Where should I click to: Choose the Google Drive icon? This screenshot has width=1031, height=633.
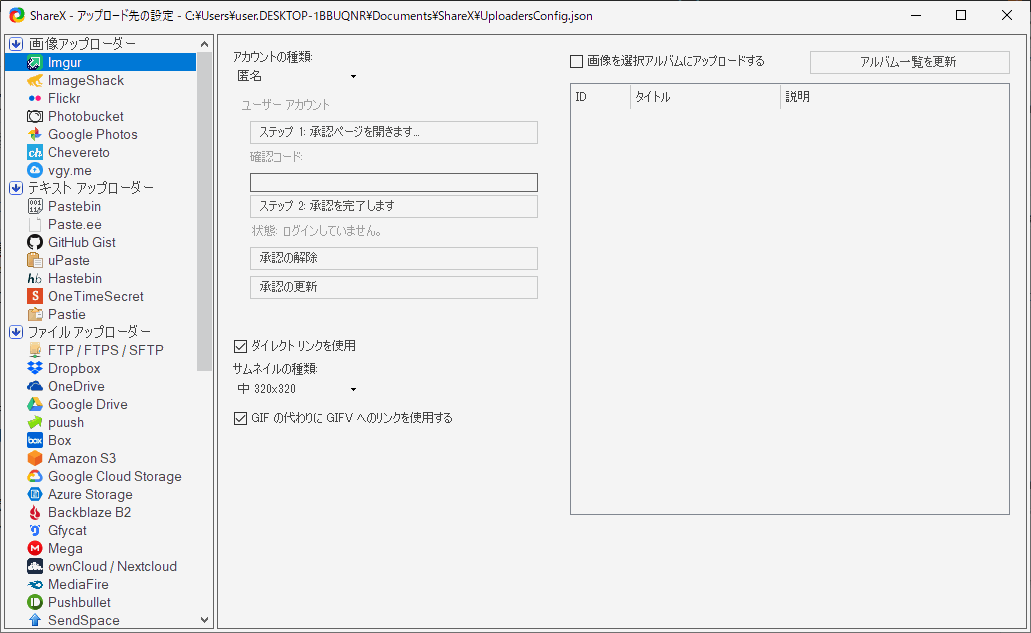pyautogui.click(x=35, y=404)
